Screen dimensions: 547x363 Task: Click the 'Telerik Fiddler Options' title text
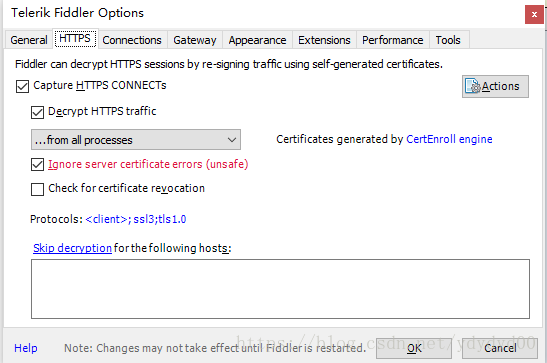coord(77,13)
